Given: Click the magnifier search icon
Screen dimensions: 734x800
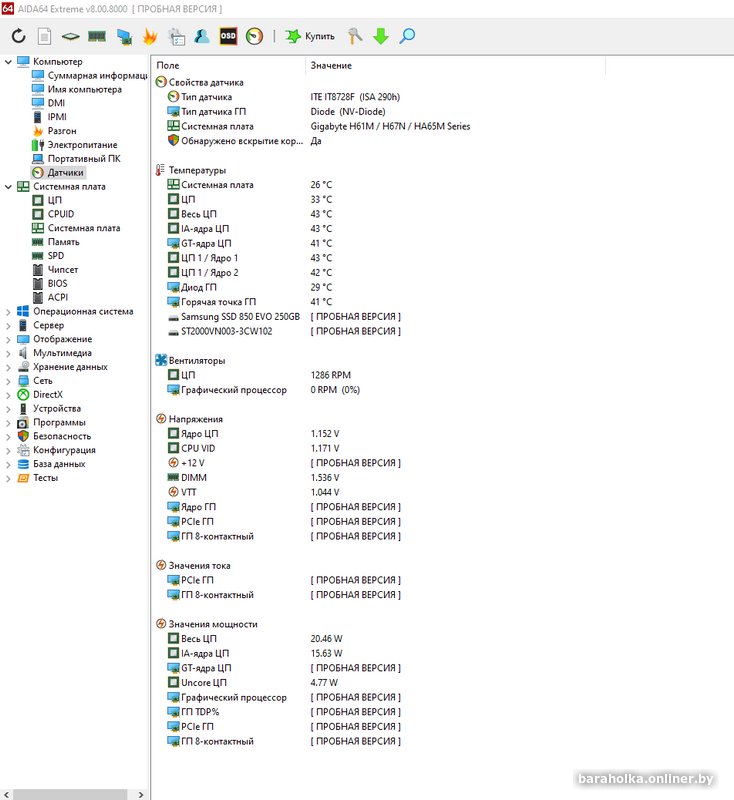Looking at the screenshot, I should coord(407,36).
